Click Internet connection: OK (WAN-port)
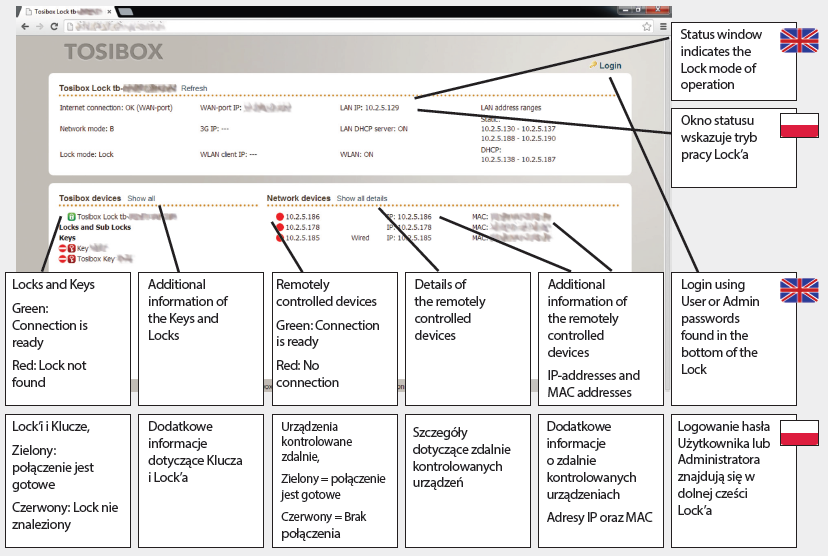 point(116,108)
